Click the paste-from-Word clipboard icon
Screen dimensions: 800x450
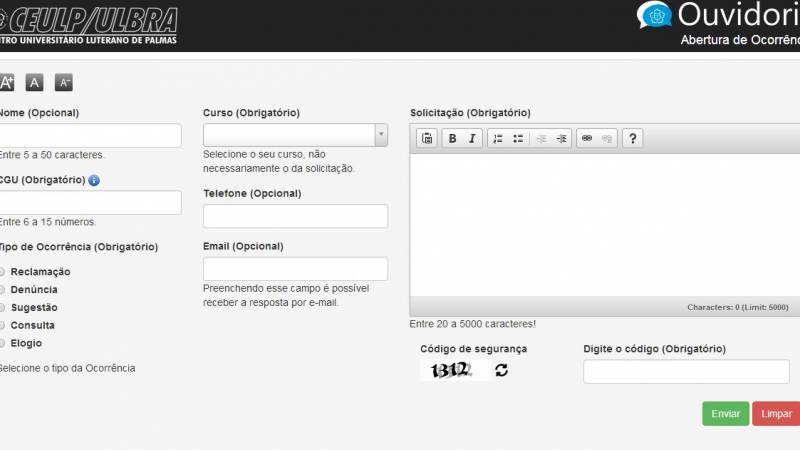[427, 139]
